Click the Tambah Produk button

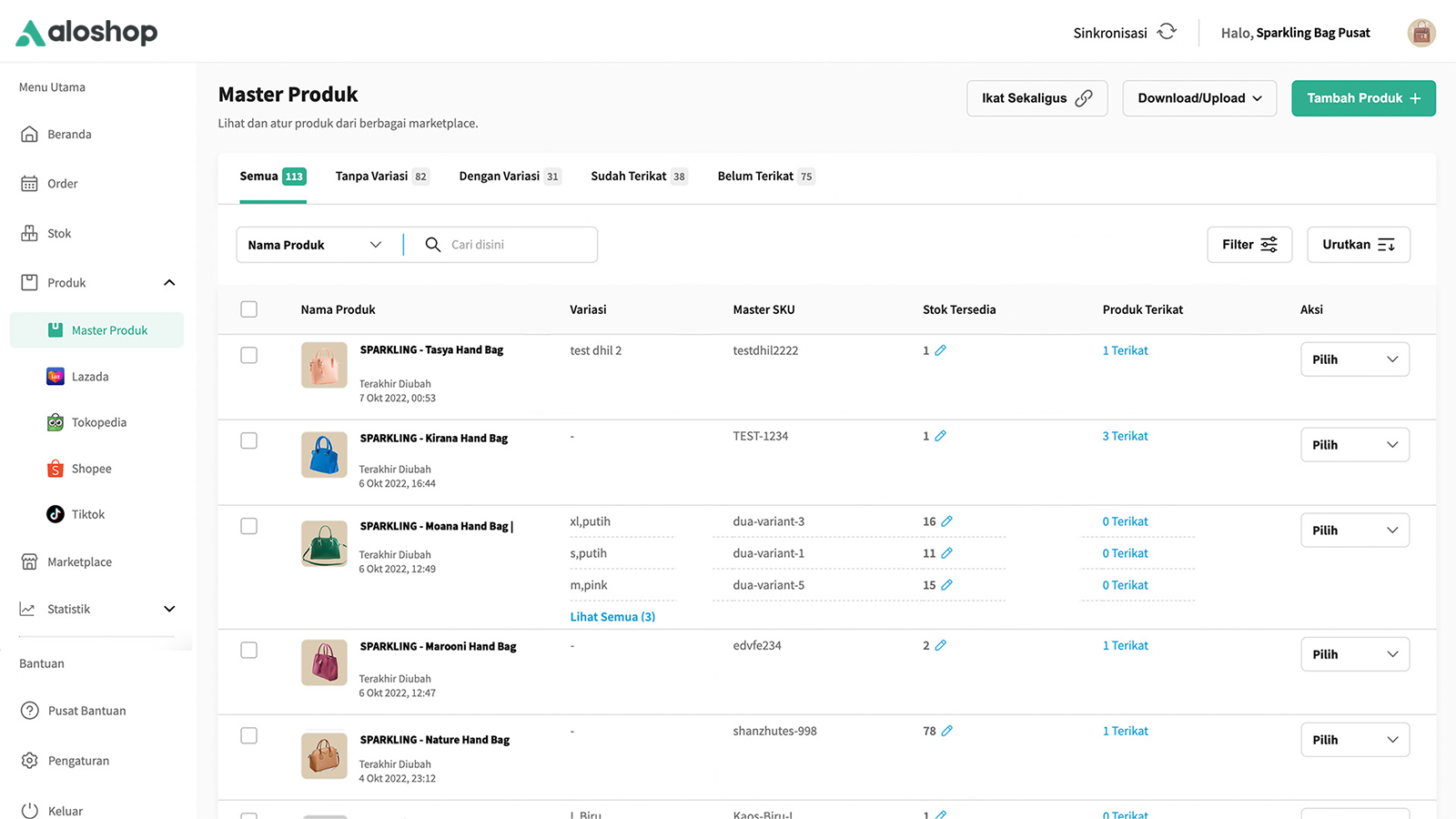point(1362,98)
